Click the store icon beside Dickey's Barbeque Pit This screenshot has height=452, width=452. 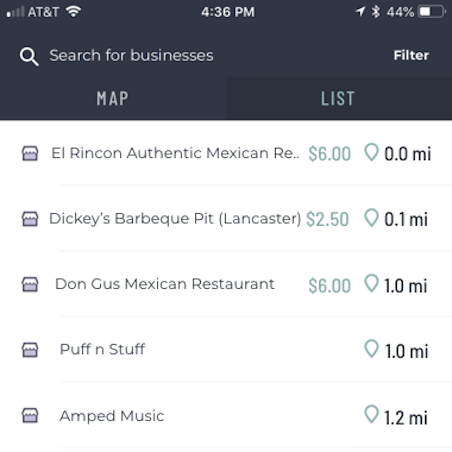pyautogui.click(x=30, y=219)
